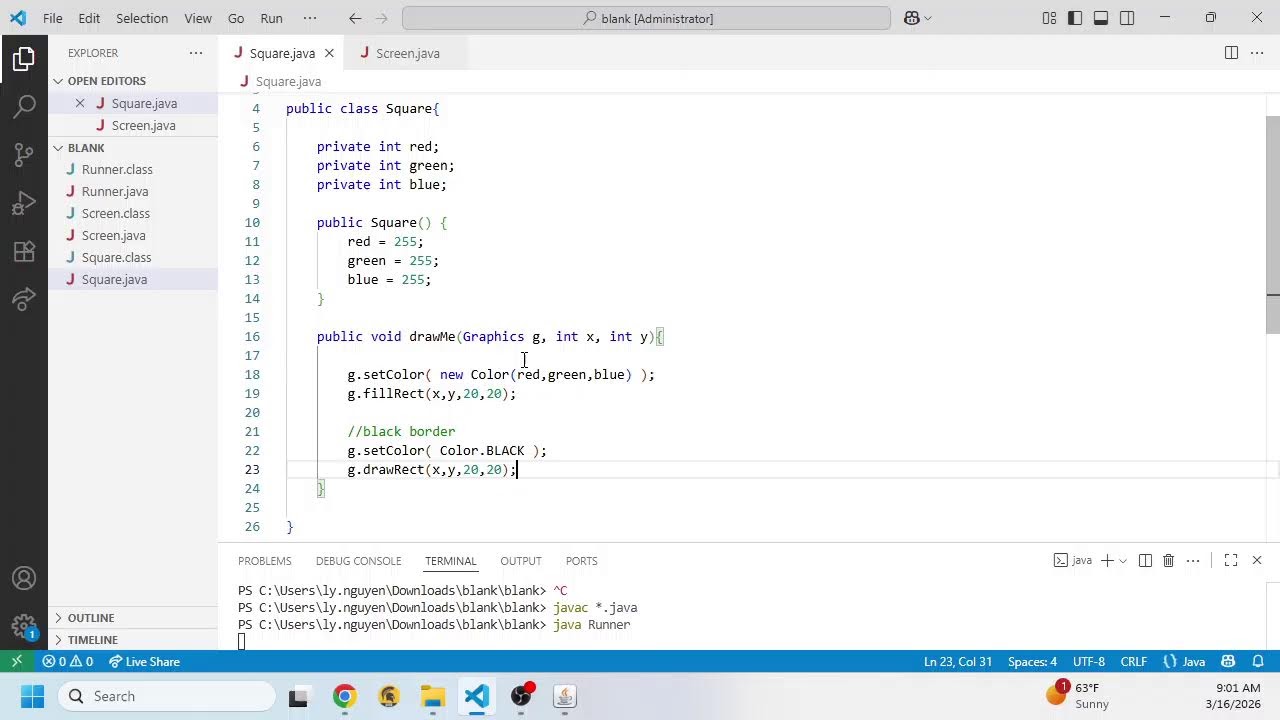The width and height of the screenshot is (1280, 720).
Task: Open the notifications bell in status bar
Action: 1257,661
